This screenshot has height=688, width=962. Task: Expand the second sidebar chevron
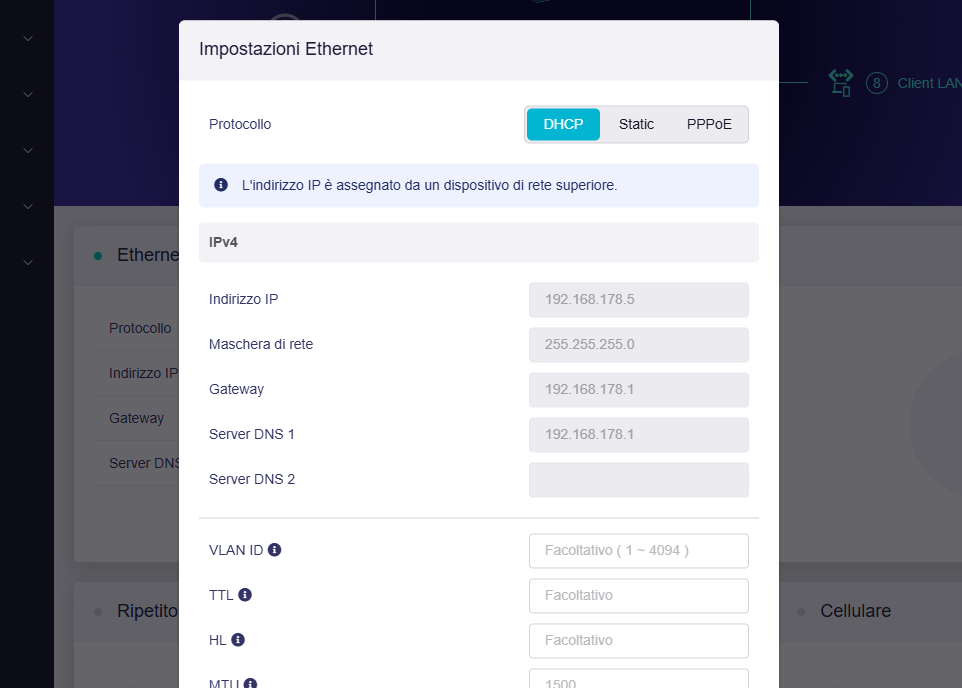coord(28,94)
